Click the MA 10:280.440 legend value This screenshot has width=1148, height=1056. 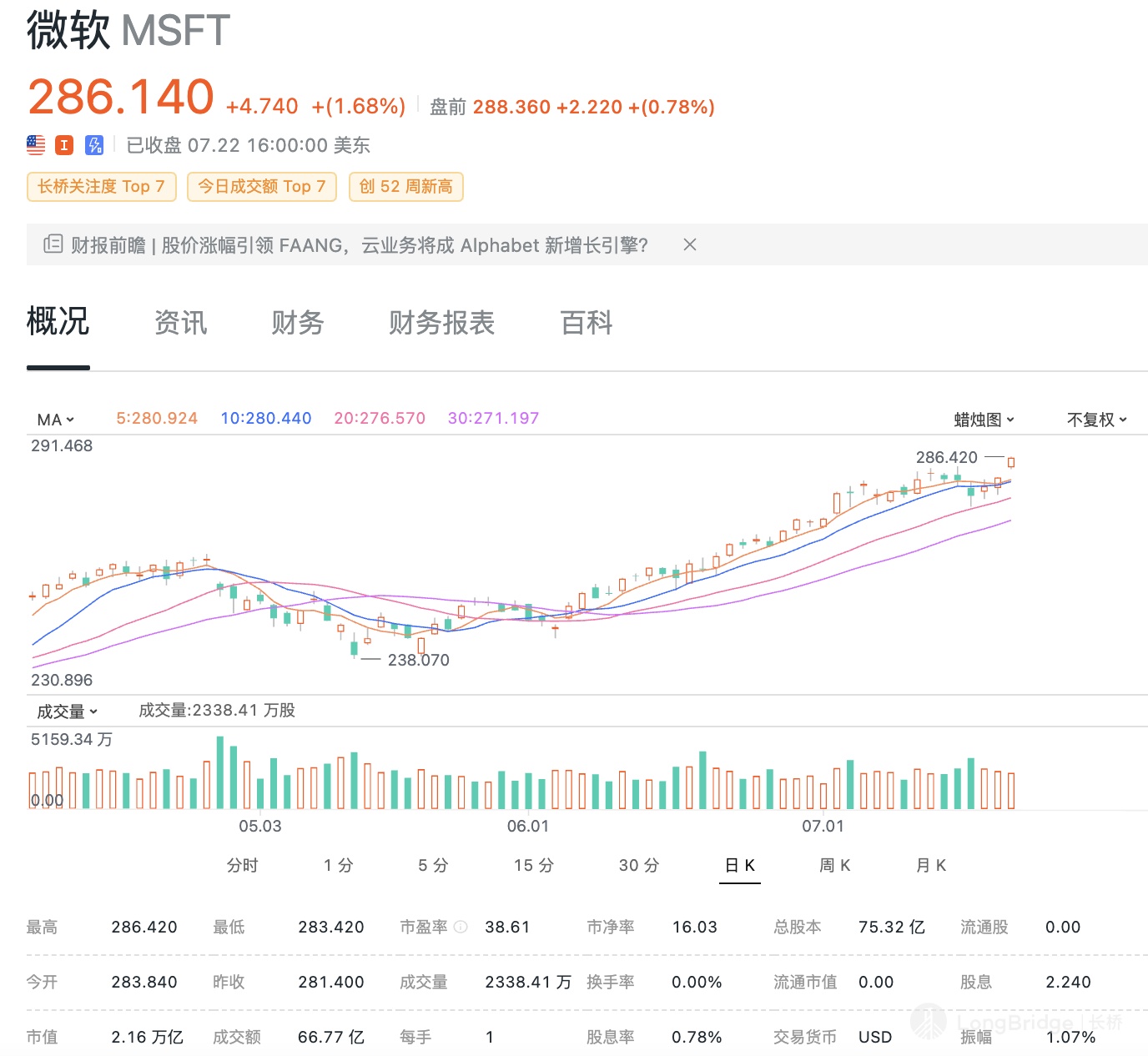[x=266, y=419]
